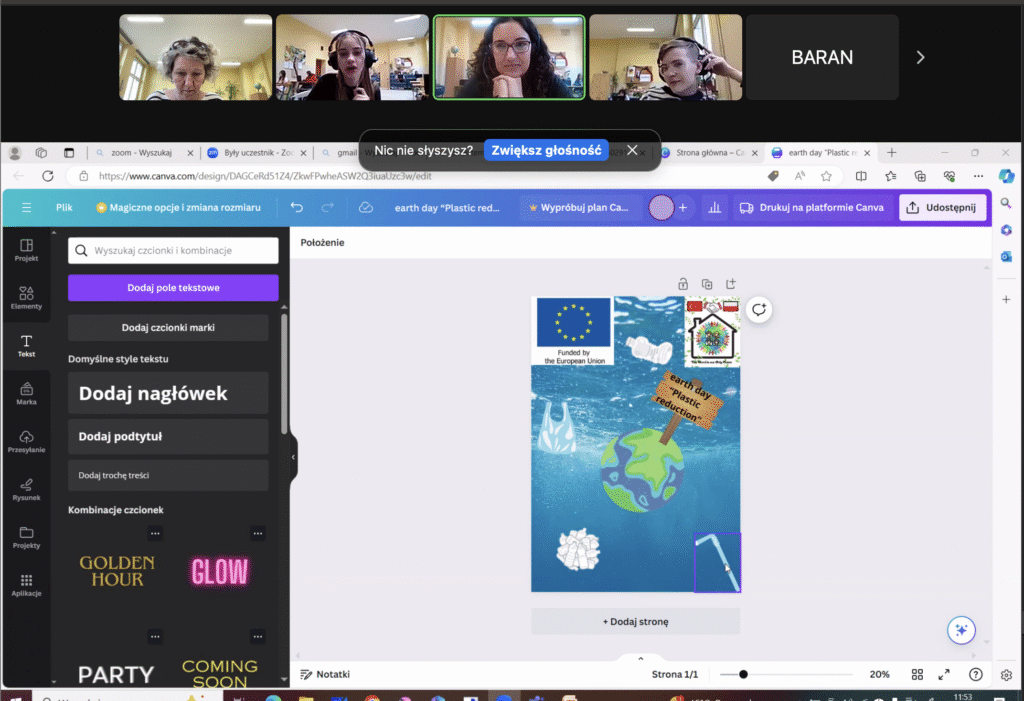
Task: Toggle fullscreen presentation mode
Action: click(945, 674)
